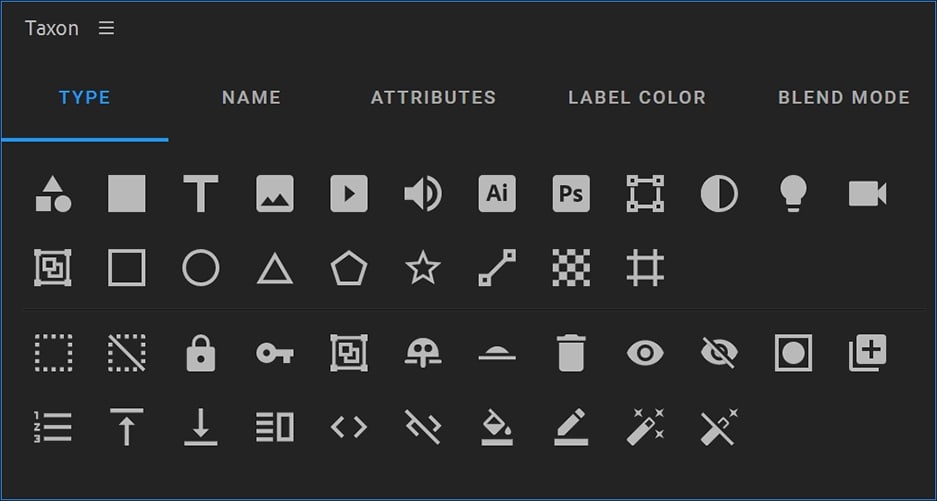Click the paint bucket fill icon
This screenshot has width=937, height=501.
(497, 427)
